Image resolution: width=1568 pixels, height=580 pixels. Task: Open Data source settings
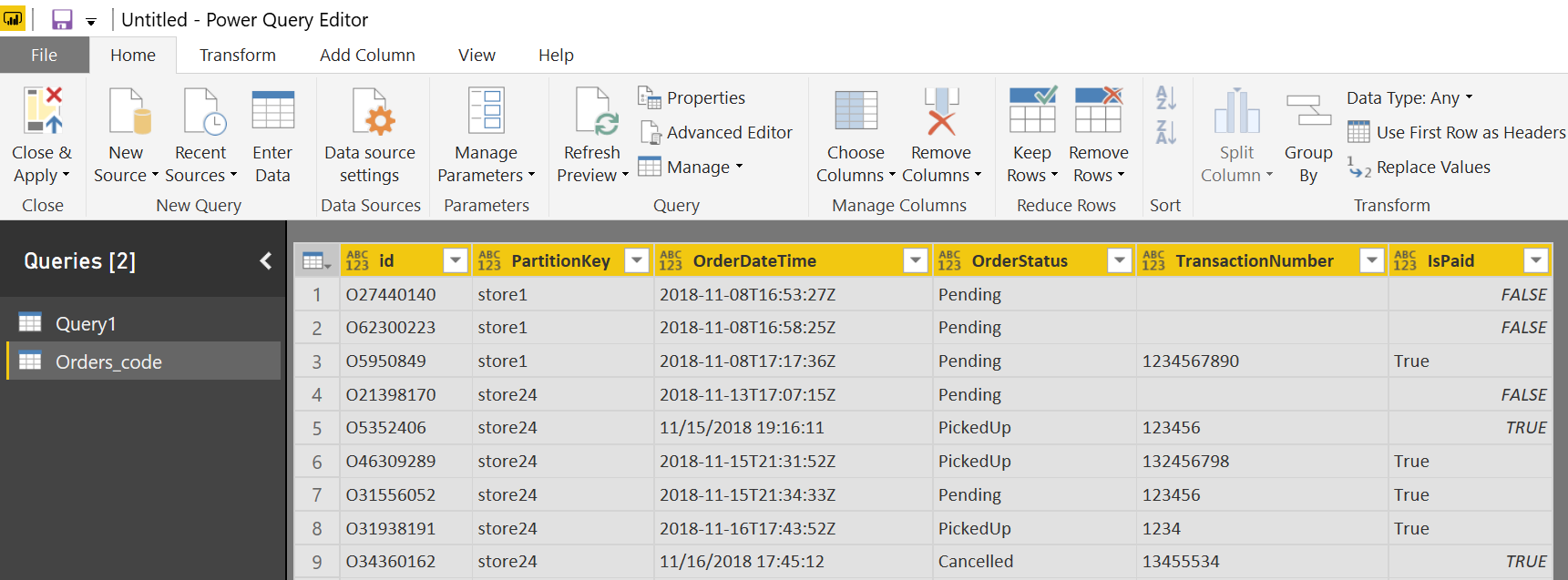pyautogui.click(x=370, y=135)
